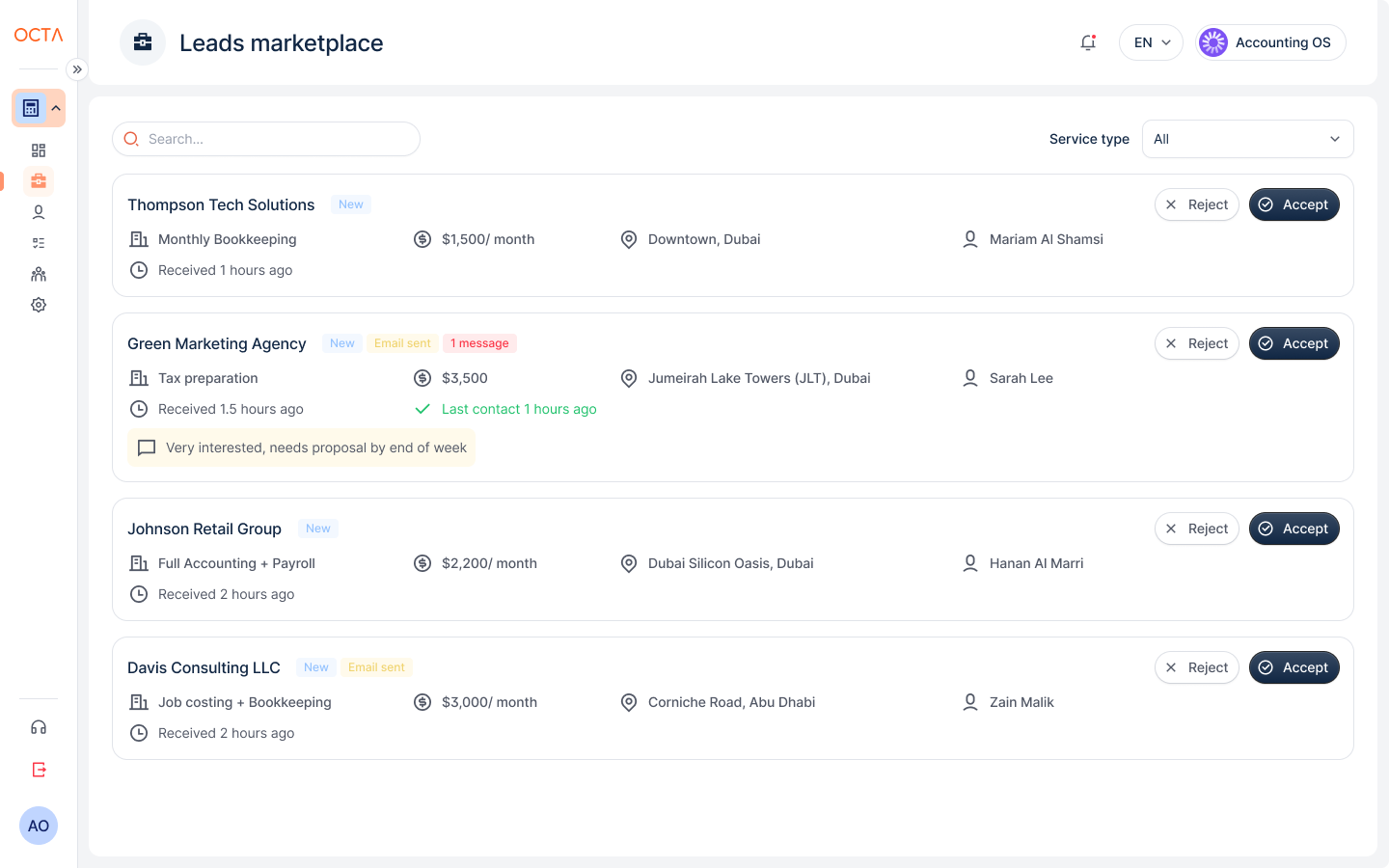Click the Thompson Tech Solutions lead title

[221, 204]
